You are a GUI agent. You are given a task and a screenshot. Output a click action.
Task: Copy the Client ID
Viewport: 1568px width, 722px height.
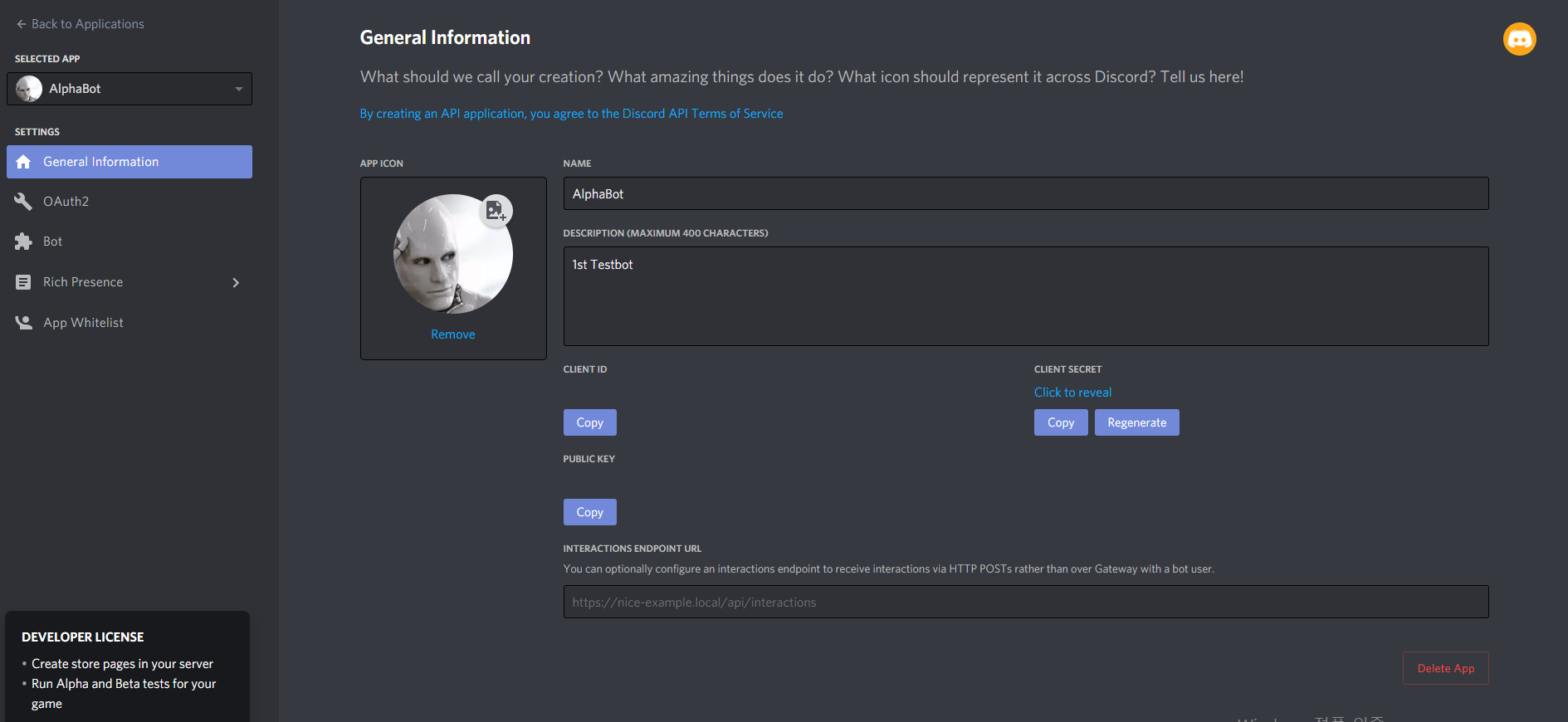[590, 422]
